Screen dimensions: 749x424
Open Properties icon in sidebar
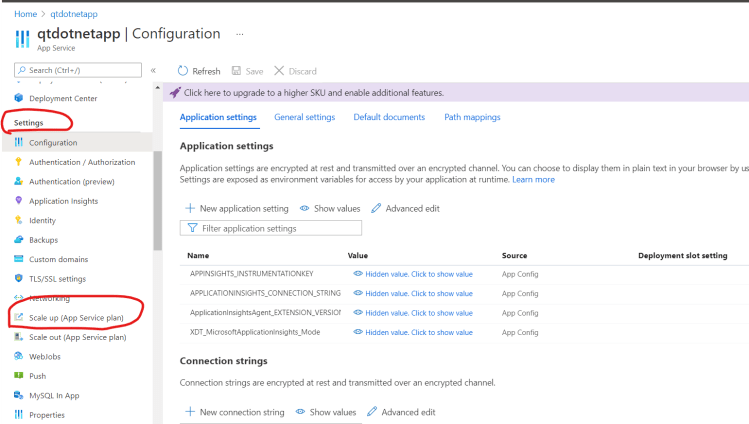coord(19,414)
